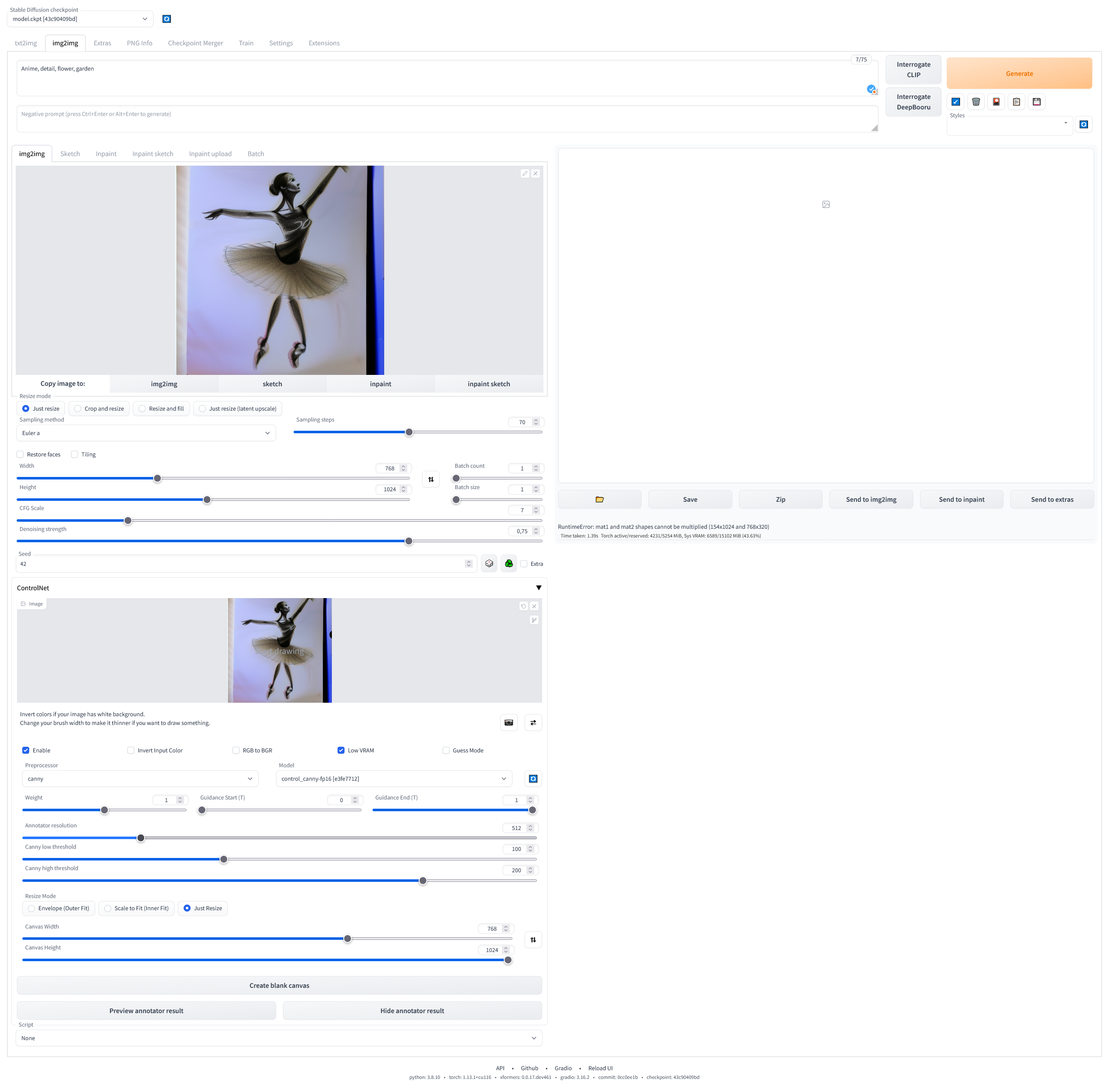
Task: Clear the ControlNet image
Action: 534,606
